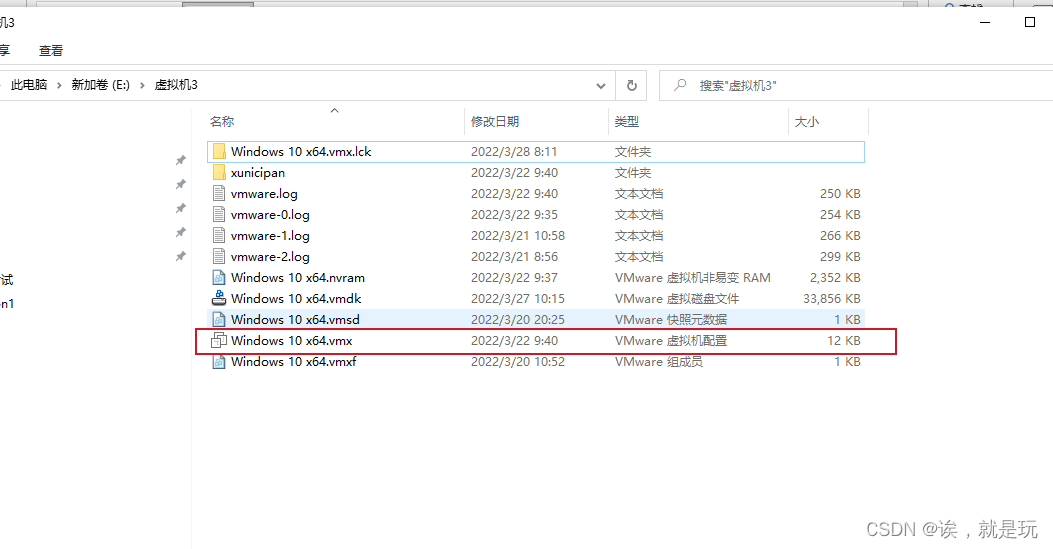
Task: Click the type VMware 虚拟机非易变 RAM
Action: 692,278
